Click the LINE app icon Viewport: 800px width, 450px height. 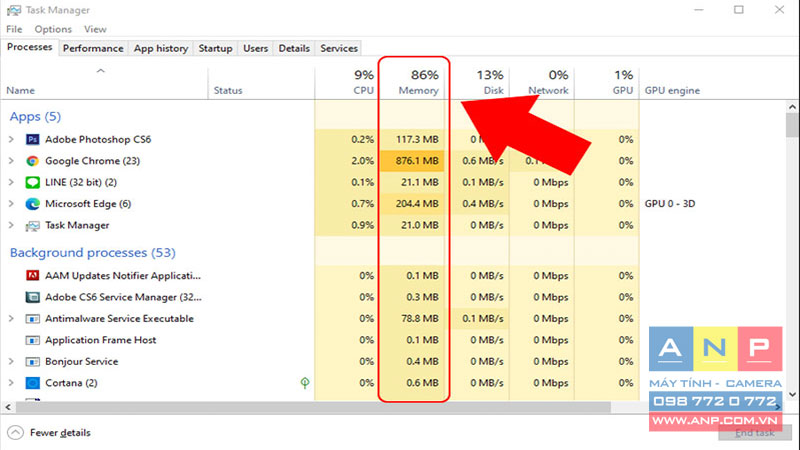[x=33, y=182]
